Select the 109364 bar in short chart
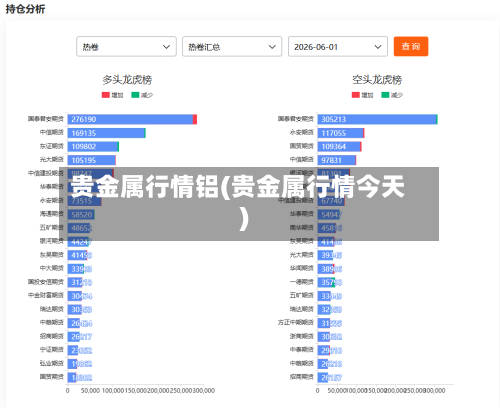Viewport: 500px width, 408px height. pos(339,147)
